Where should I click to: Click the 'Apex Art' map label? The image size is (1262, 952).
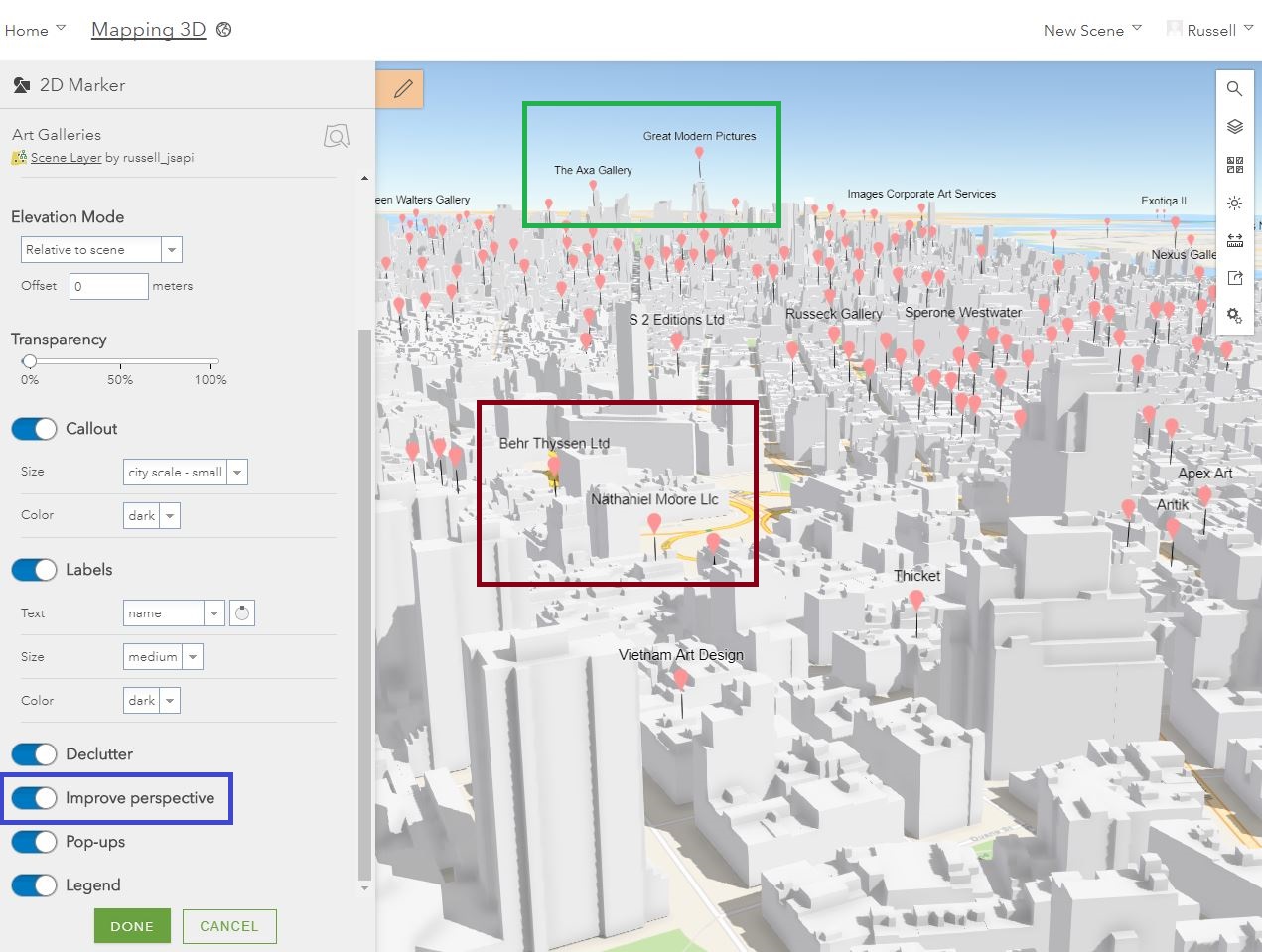(1205, 474)
